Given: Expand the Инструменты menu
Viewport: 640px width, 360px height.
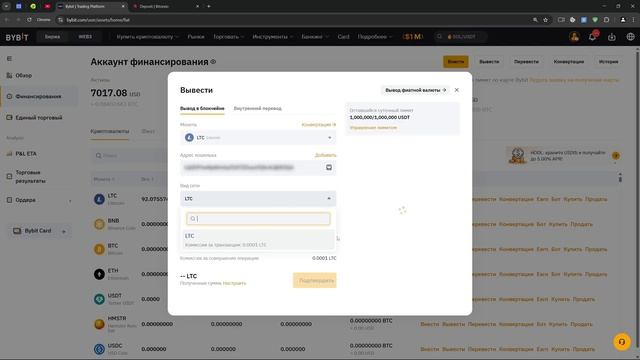Looking at the screenshot, I should [x=272, y=37].
